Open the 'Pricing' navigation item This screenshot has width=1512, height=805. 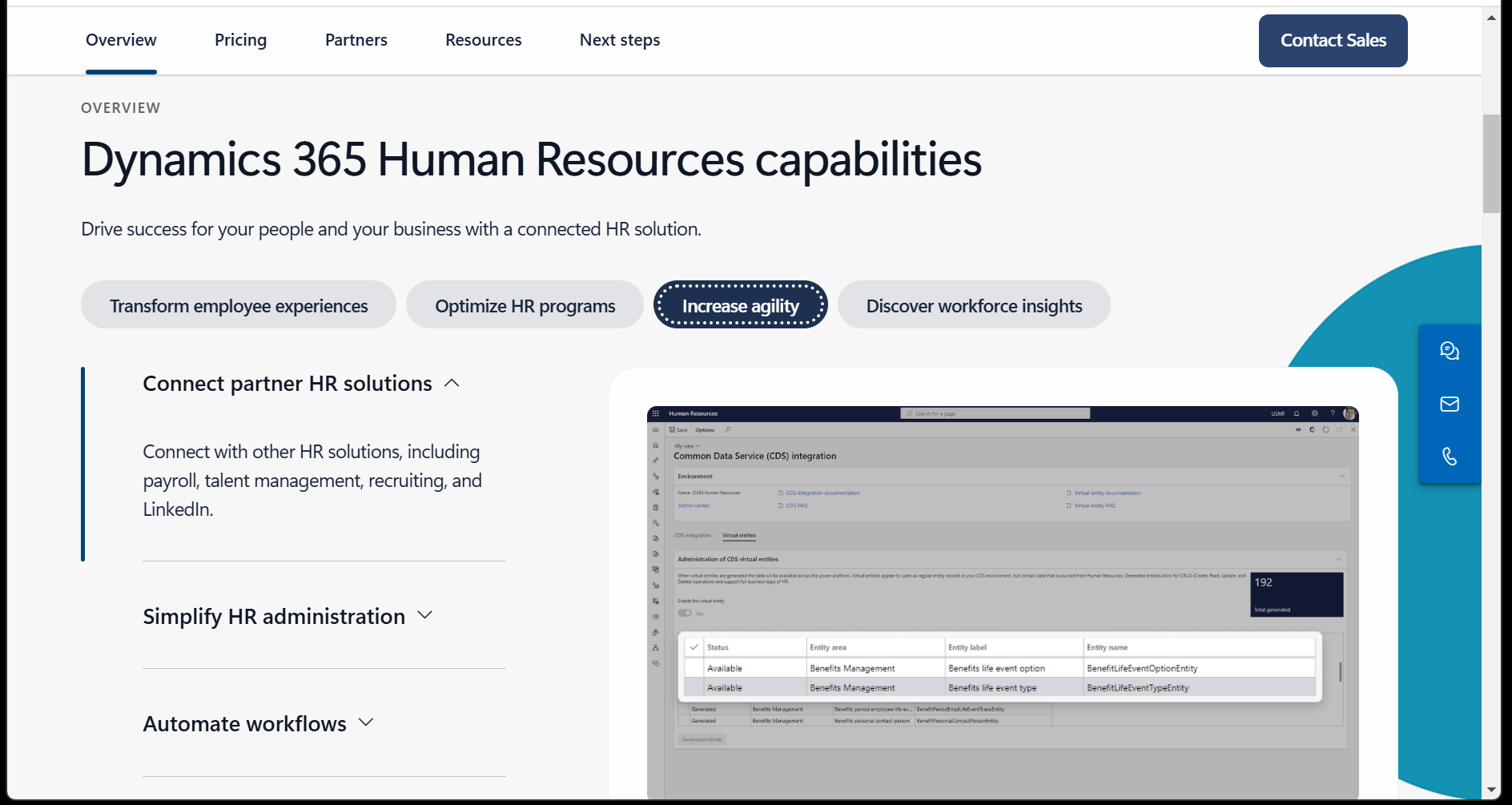click(240, 39)
